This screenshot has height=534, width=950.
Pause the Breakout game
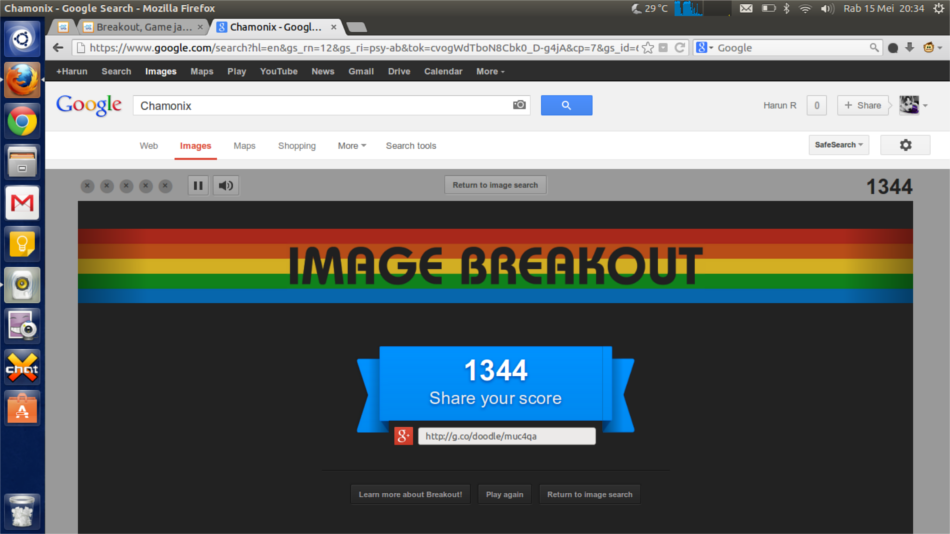point(198,185)
